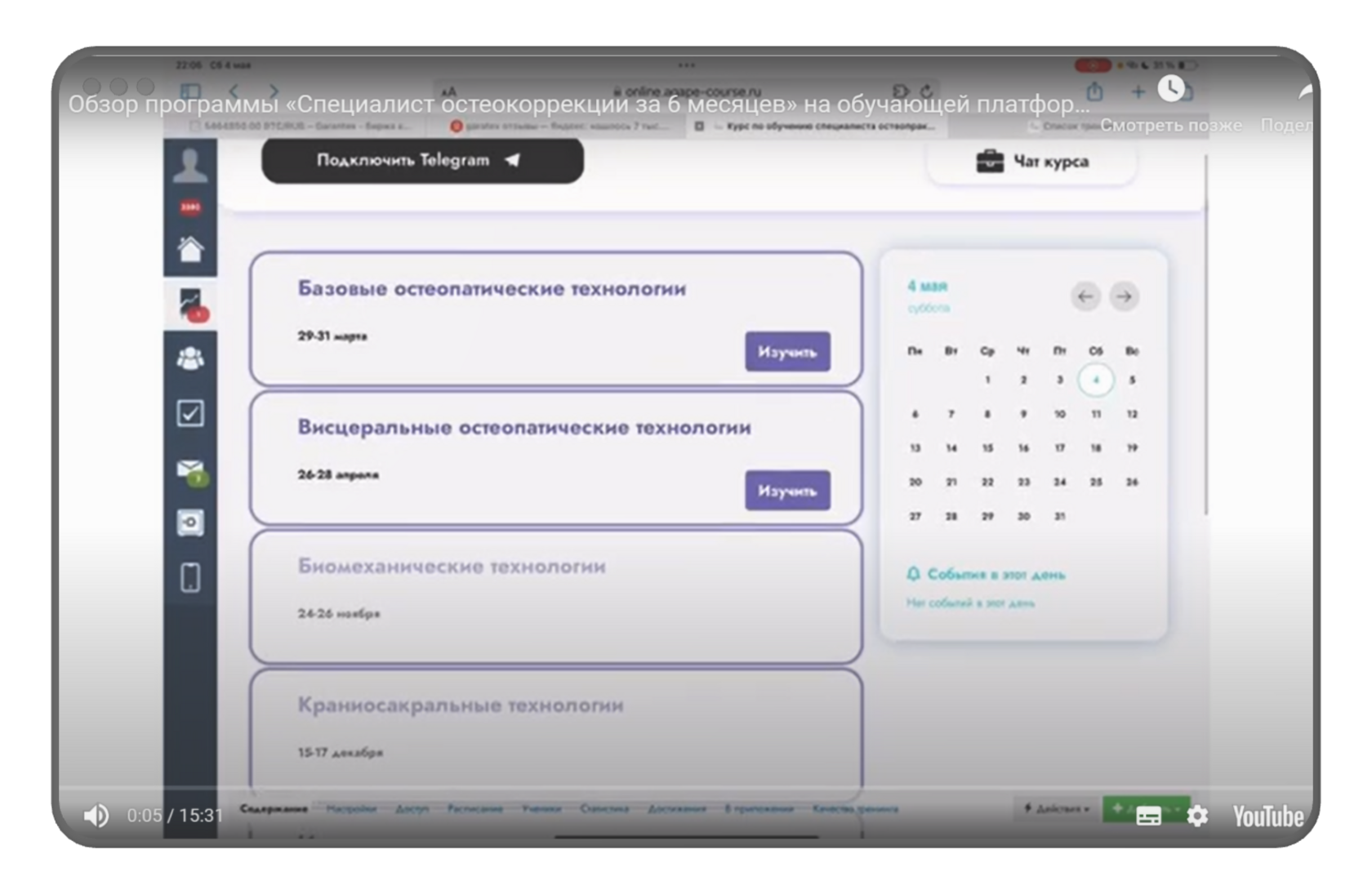
Task: Open video on YouTube via logo
Action: tap(1267, 816)
